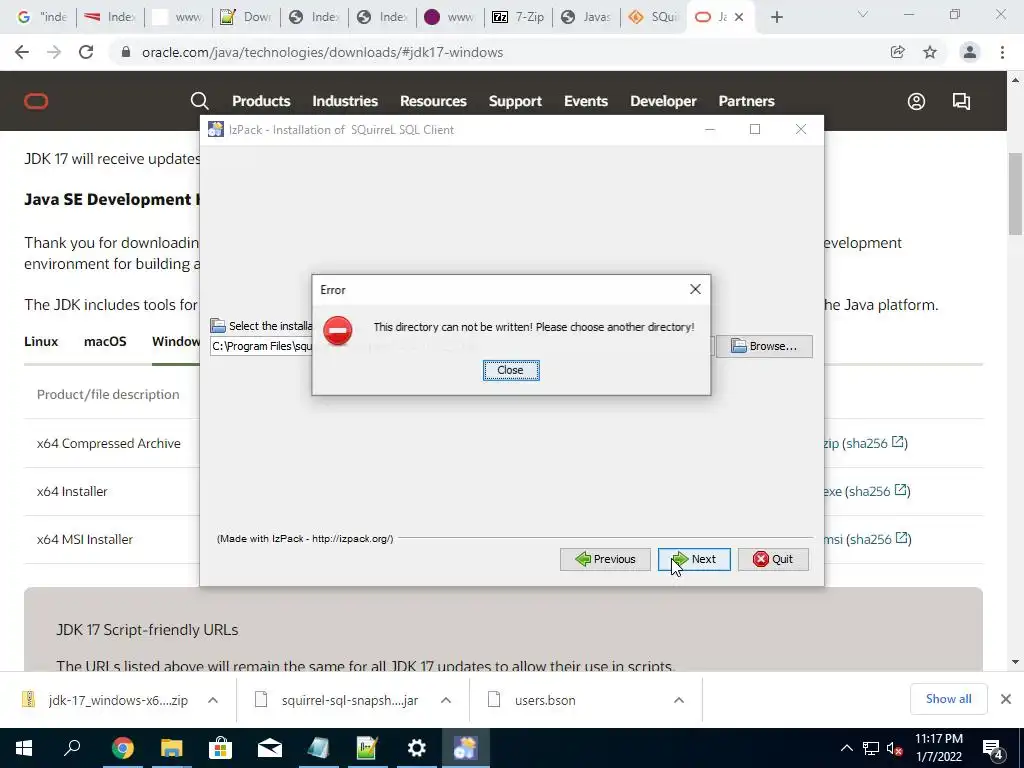Switch to the Google "inde" search tab

click(x=42, y=17)
